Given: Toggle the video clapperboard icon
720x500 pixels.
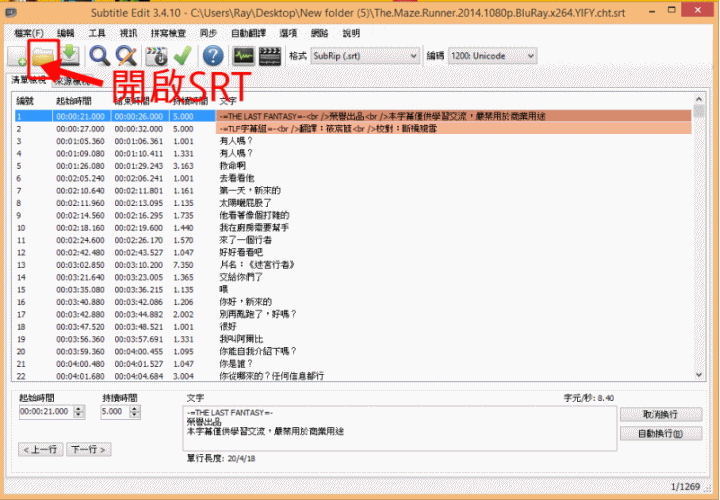Looking at the screenshot, I should point(269,56).
